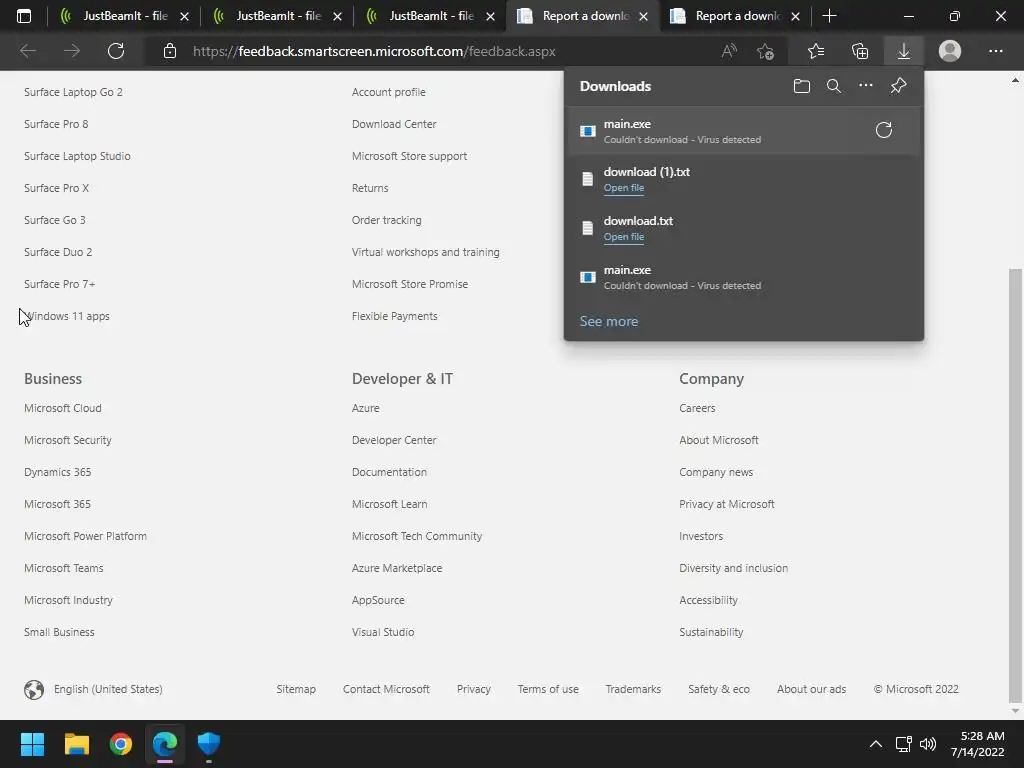
Task: Open the Microsoft Store support link
Action: (x=409, y=156)
